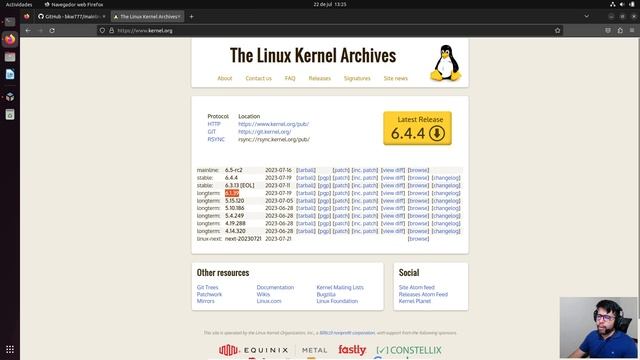This screenshot has height=360, width=640.
Task: Click patch for longterm 5.4.249
Action: [341, 216]
